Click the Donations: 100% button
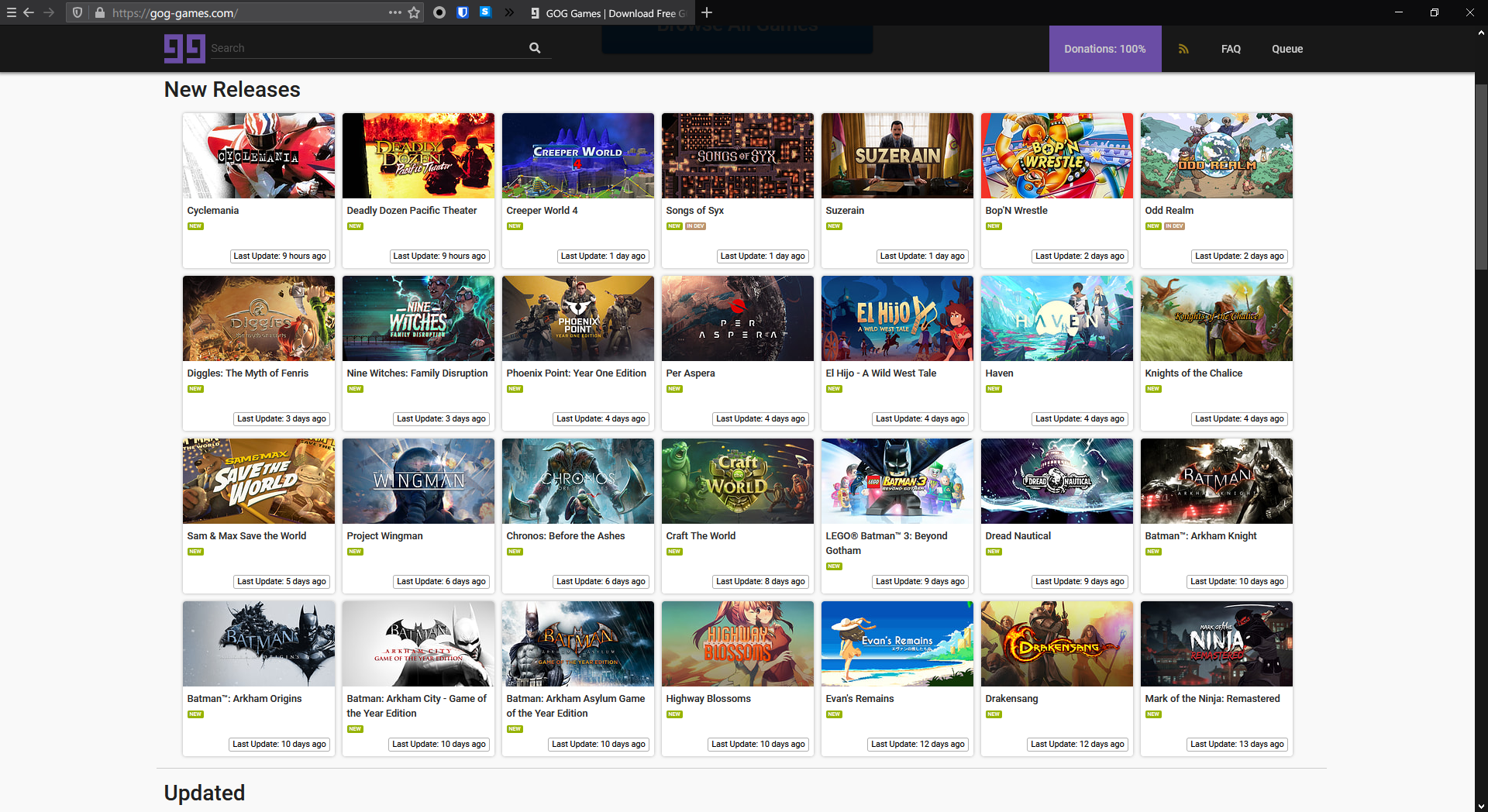Viewport: 1488px width, 812px height. (x=1105, y=49)
